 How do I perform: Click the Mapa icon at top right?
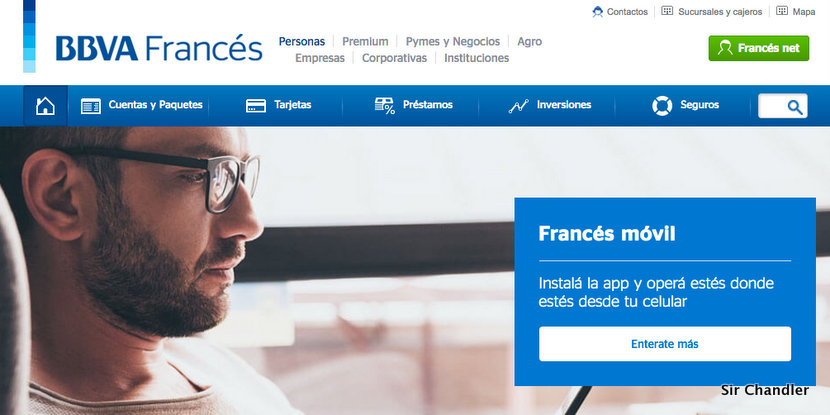[x=782, y=11]
